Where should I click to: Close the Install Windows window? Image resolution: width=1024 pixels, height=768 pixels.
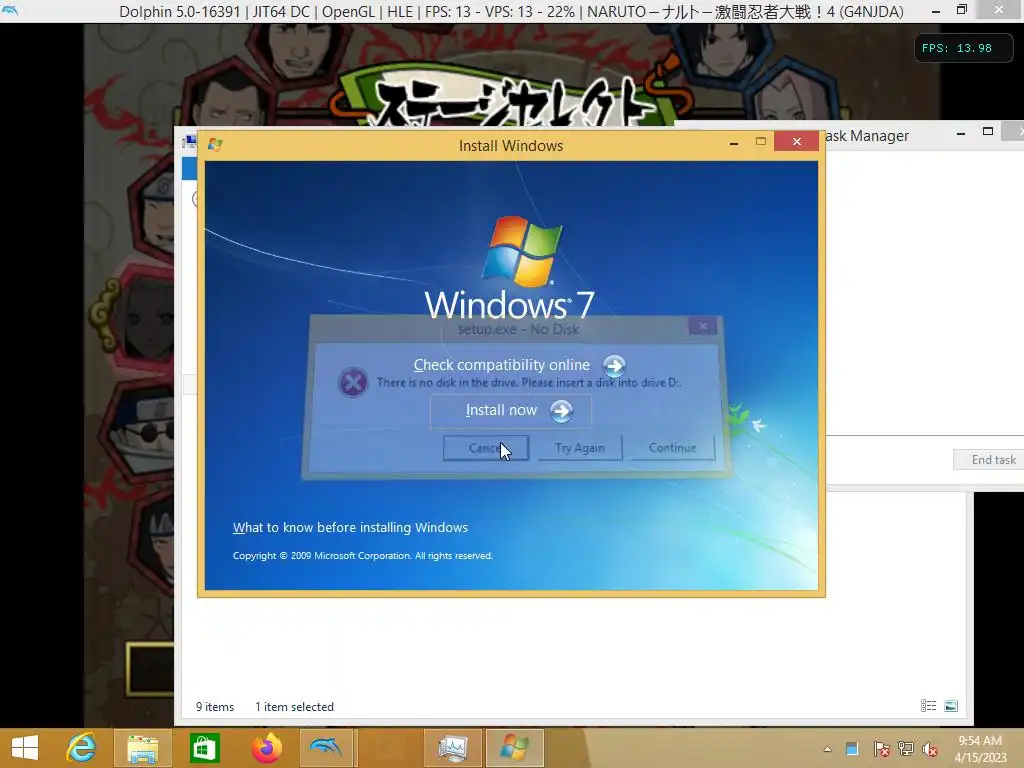coord(797,142)
